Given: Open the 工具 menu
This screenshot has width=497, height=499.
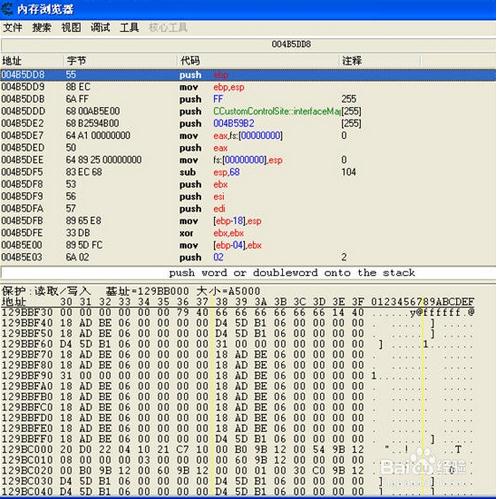Looking at the screenshot, I should click(129, 28).
